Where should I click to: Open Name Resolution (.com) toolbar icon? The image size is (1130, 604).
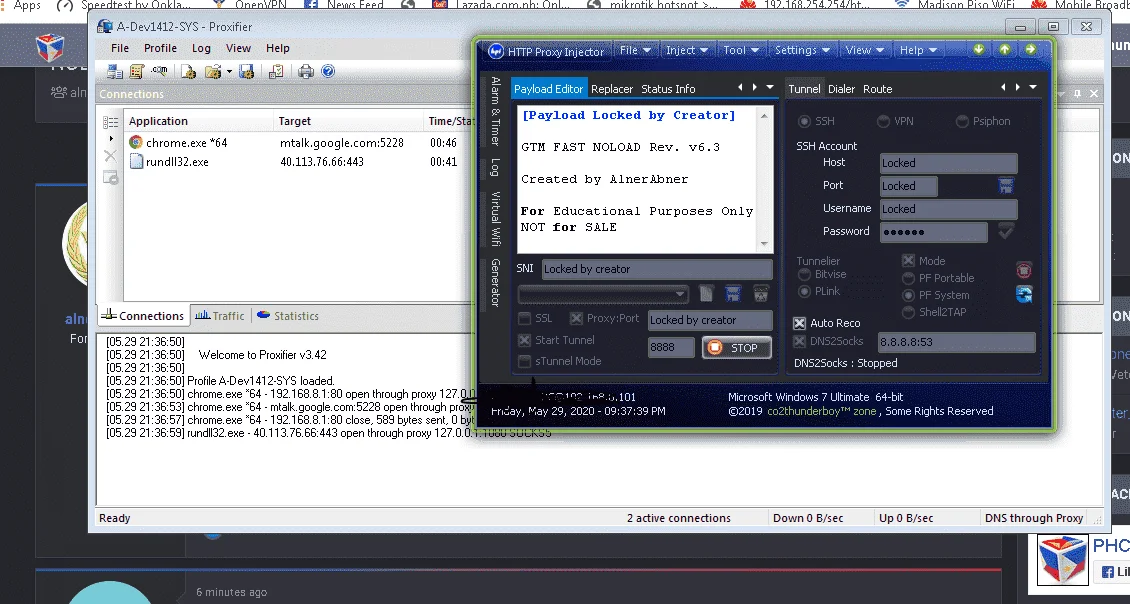[x=159, y=71]
